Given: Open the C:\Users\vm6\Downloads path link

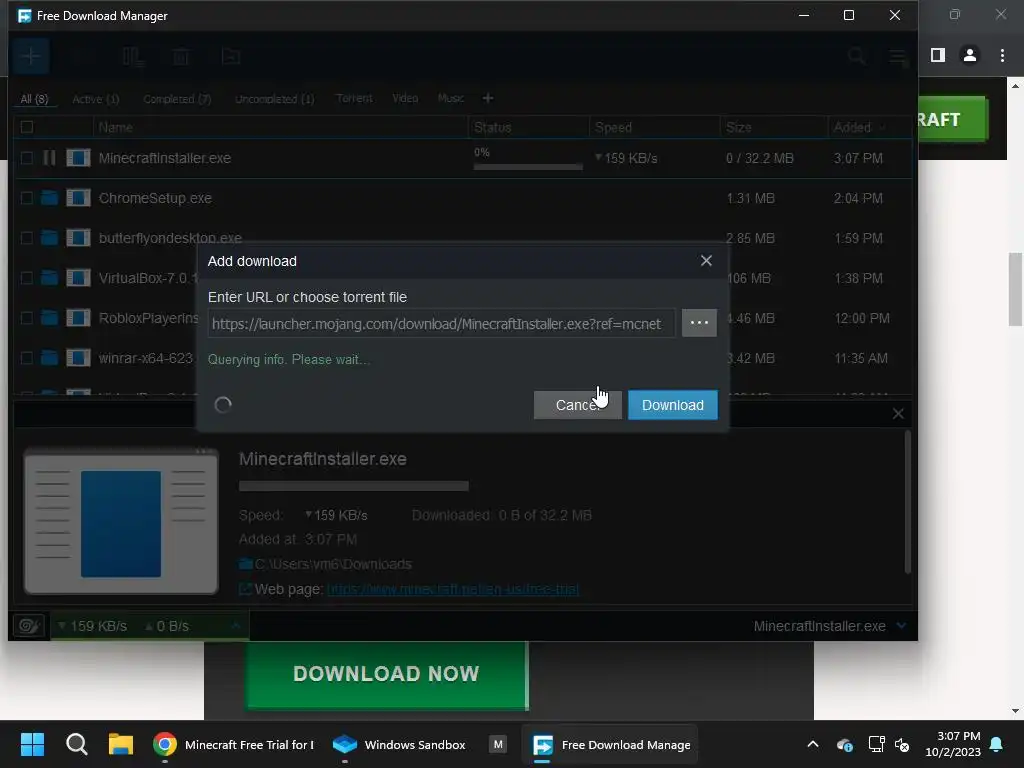Looking at the screenshot, I should (333, 564).
